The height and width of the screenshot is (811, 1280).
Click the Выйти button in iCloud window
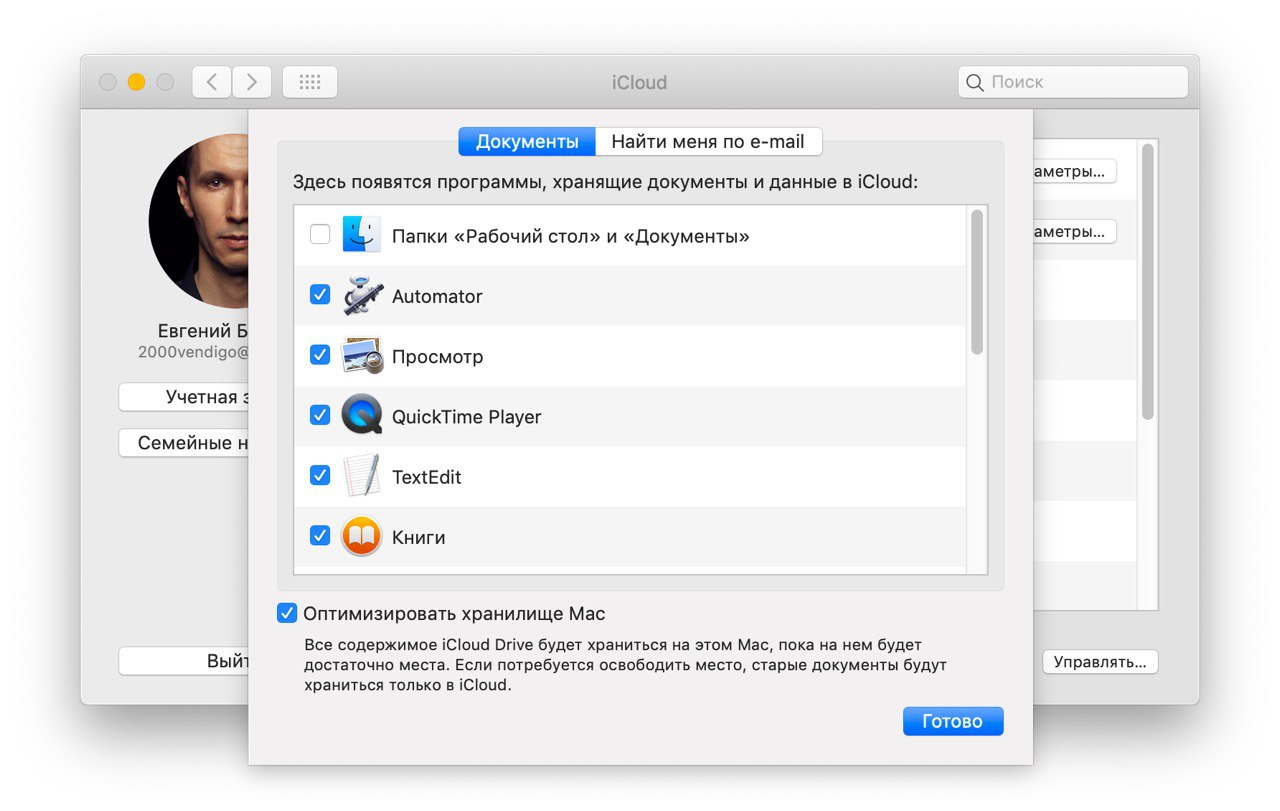(184, 661)
